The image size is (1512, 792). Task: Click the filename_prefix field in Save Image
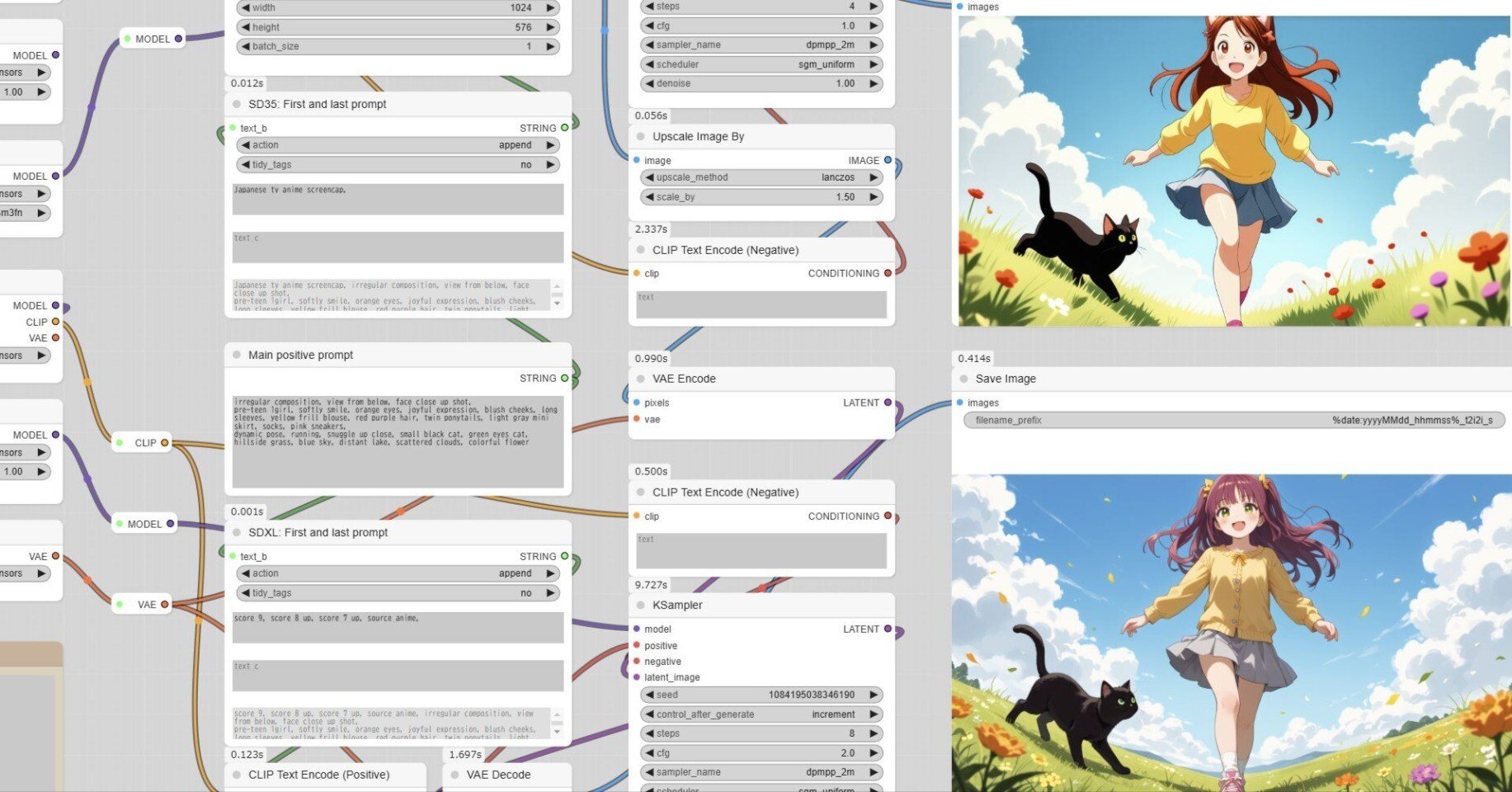click(x=1234, y=420)
